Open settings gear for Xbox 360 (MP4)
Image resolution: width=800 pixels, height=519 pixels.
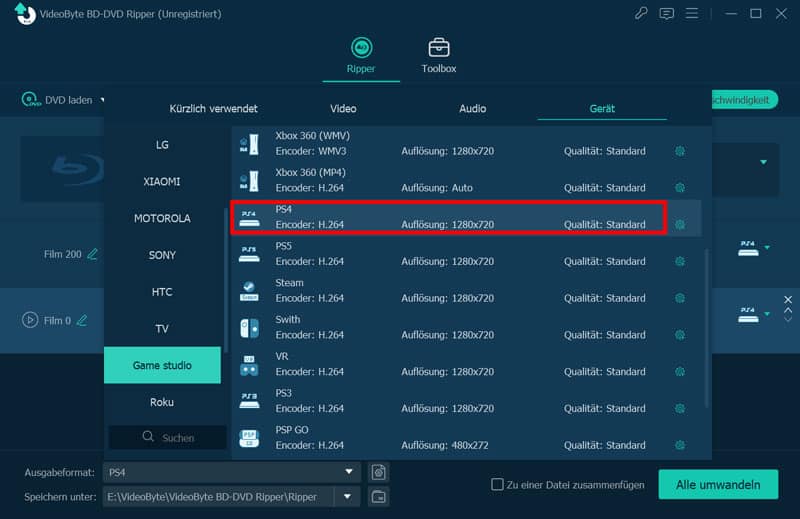[680, 188]
